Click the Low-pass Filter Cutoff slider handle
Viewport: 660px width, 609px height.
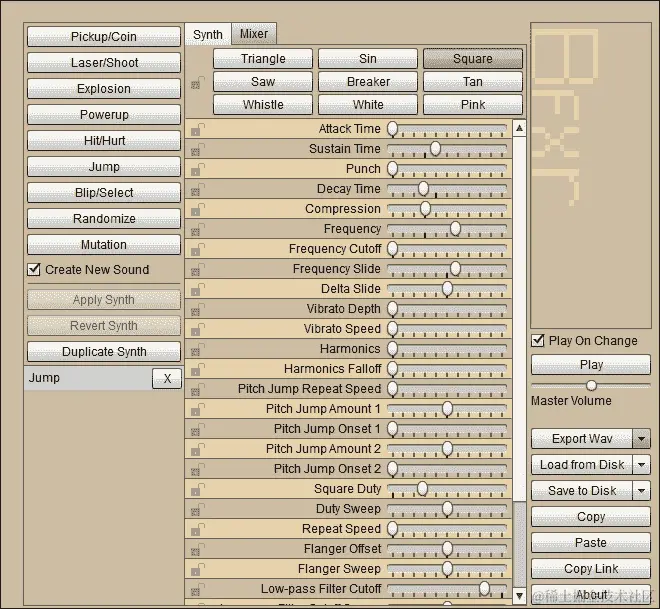[484, 588]
